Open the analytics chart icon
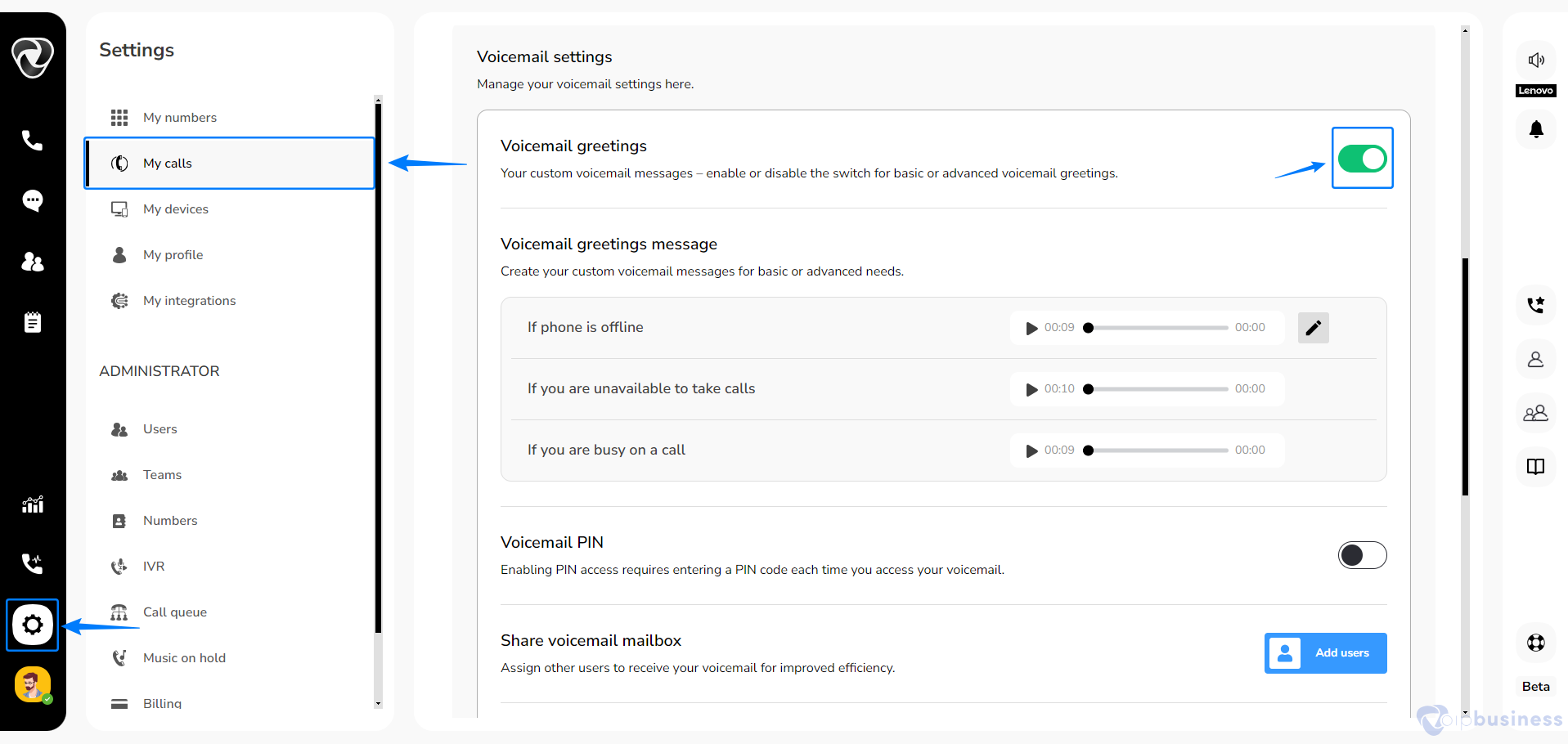This screenshot has width=1568, height=744. click(x=32, y=504)
